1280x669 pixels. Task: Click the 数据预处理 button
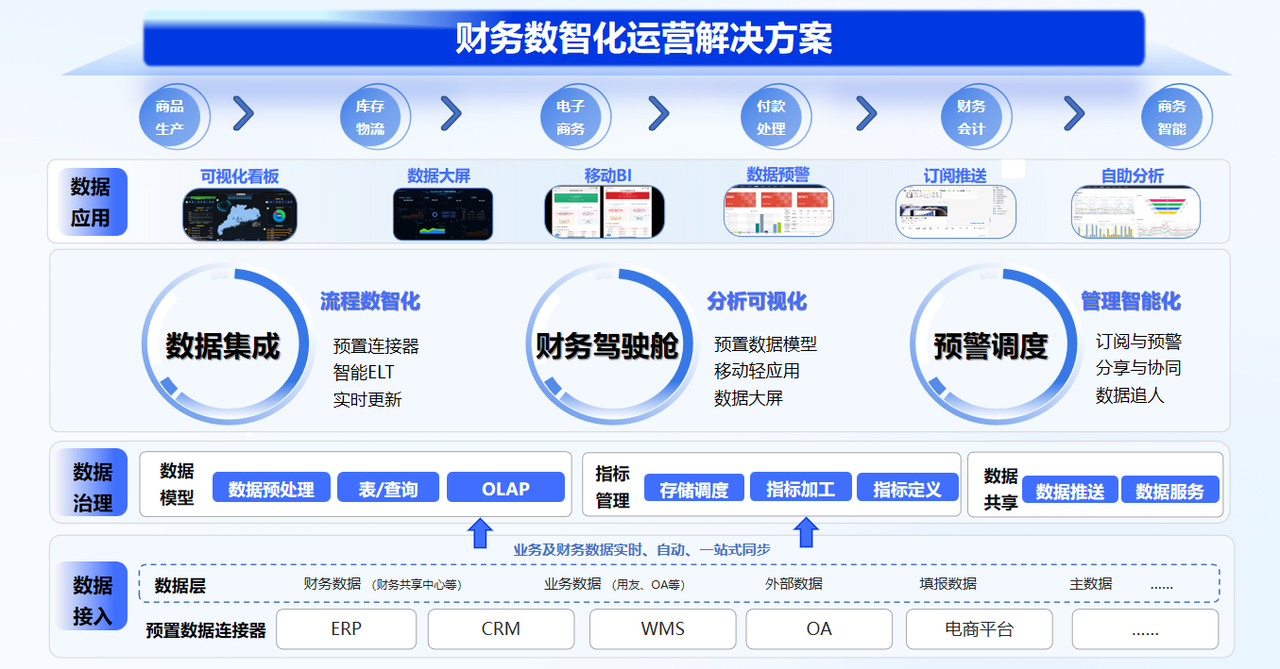(x=271, y=488)
